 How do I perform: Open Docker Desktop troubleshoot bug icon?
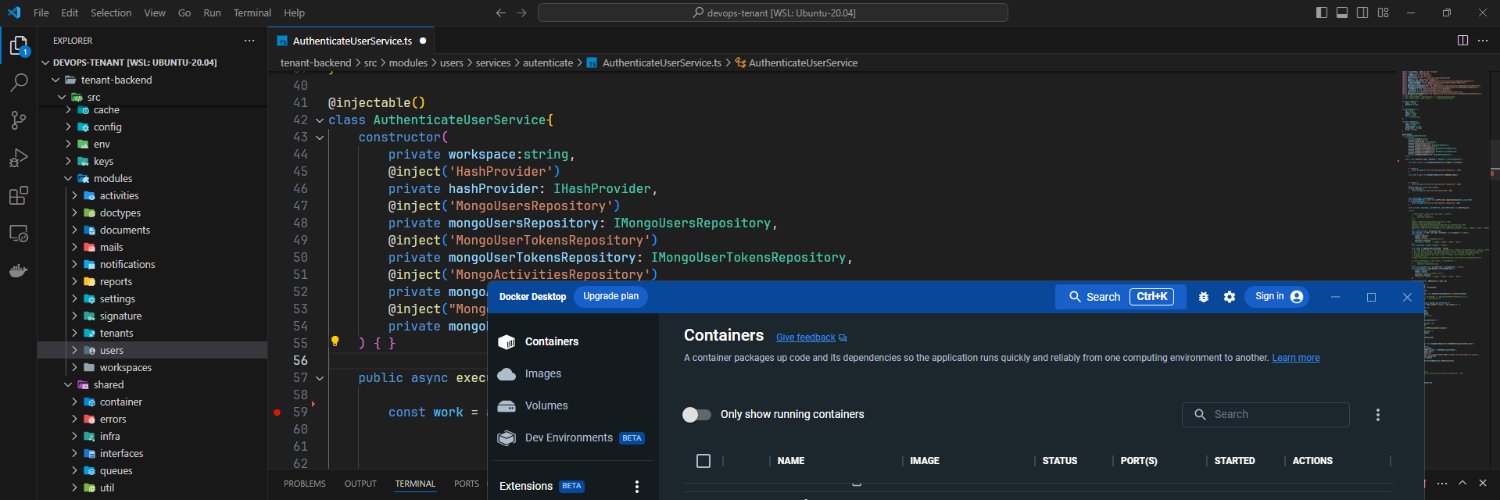pos(1204,297)
